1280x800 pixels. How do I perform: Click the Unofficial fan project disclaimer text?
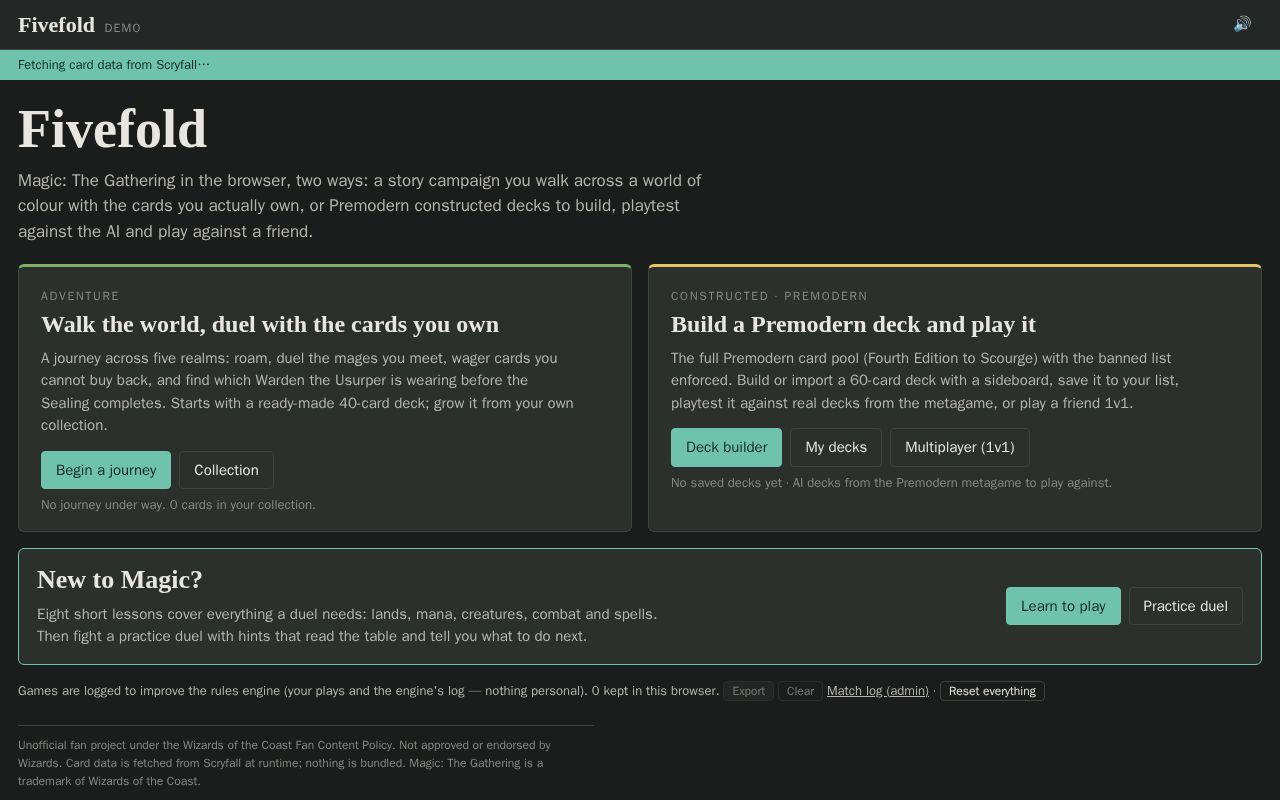285,763
